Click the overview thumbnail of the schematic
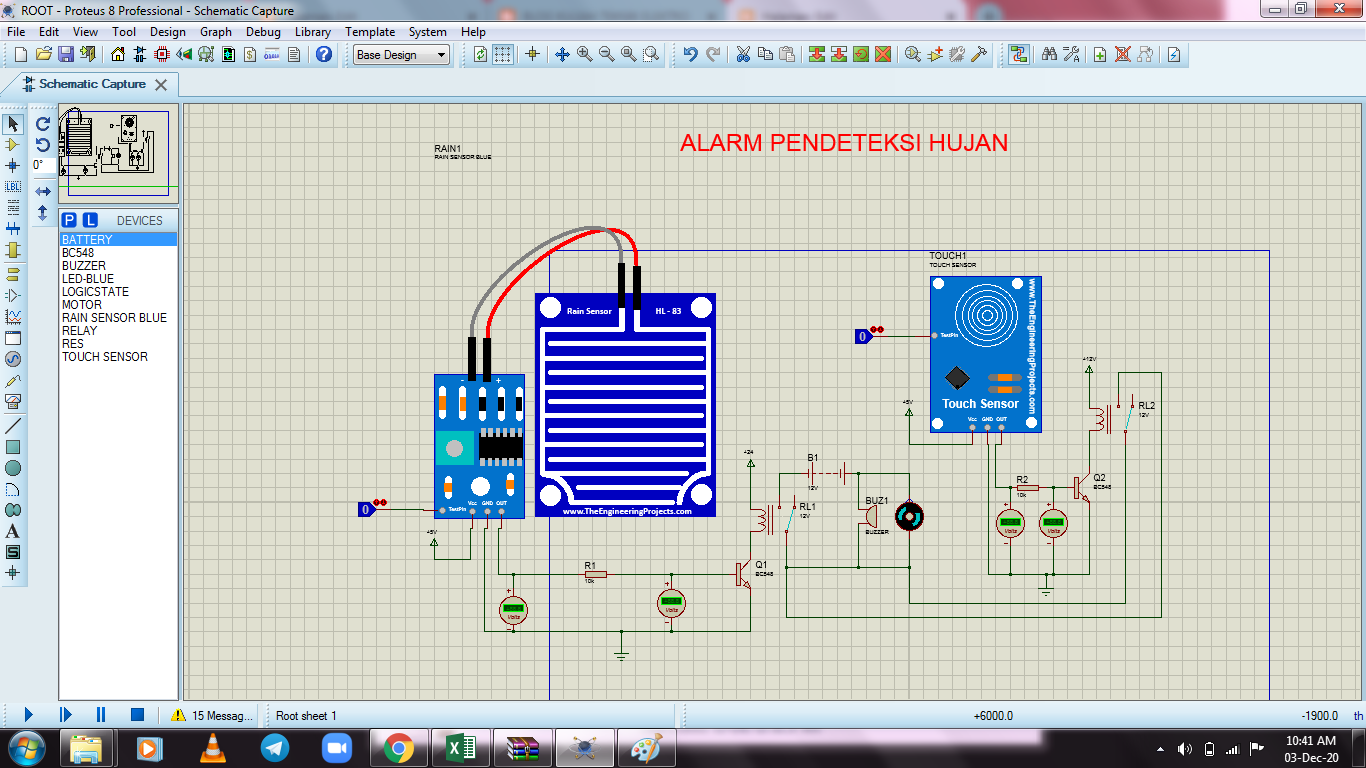Screen dimensions: 1366x768 [x=118, y=153]
